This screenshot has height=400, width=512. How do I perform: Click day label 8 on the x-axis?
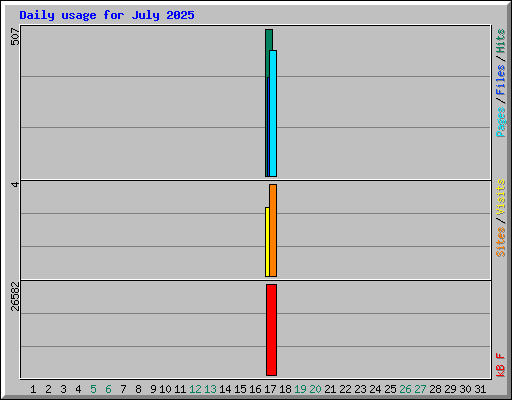point(138,389)
